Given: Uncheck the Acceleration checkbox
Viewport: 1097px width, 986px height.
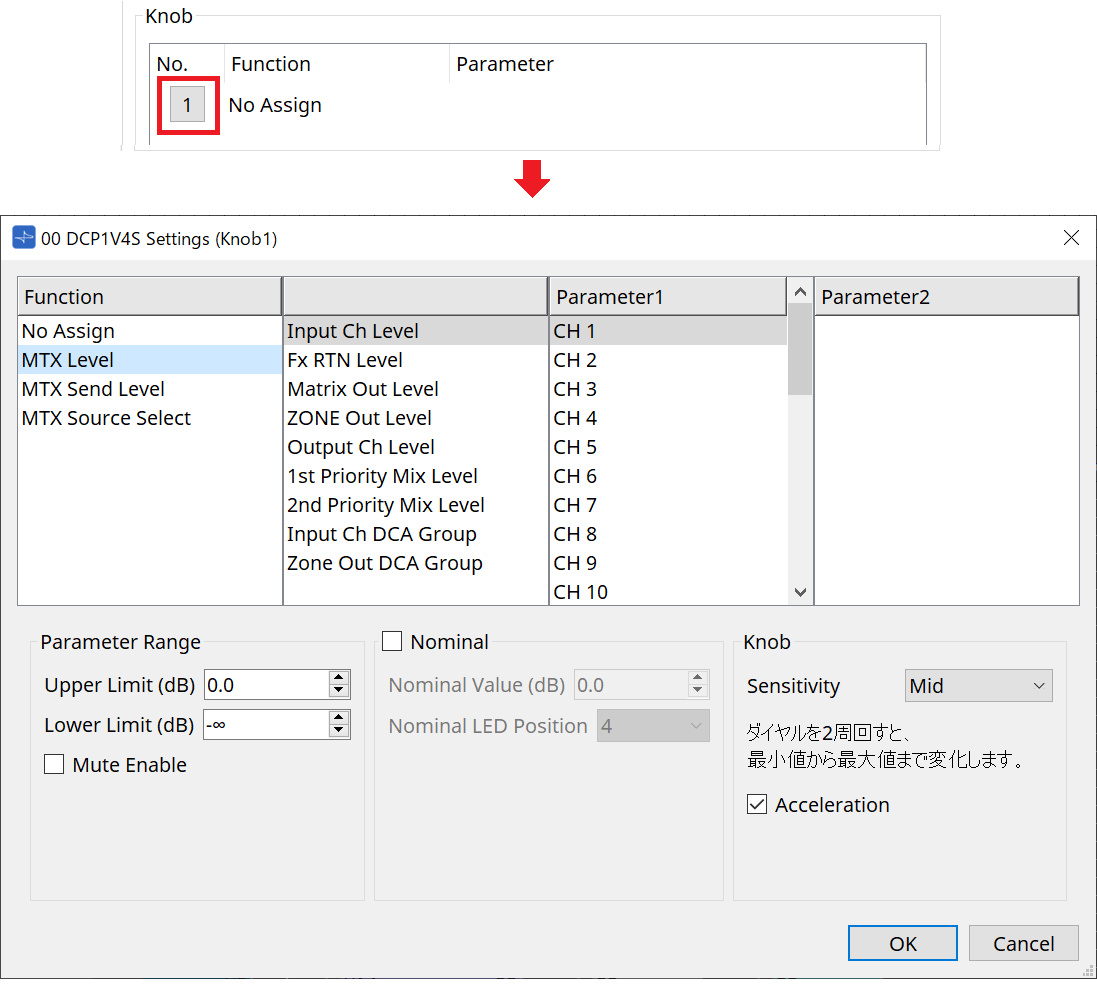Looking at the screenshot, I should (758, 805).
